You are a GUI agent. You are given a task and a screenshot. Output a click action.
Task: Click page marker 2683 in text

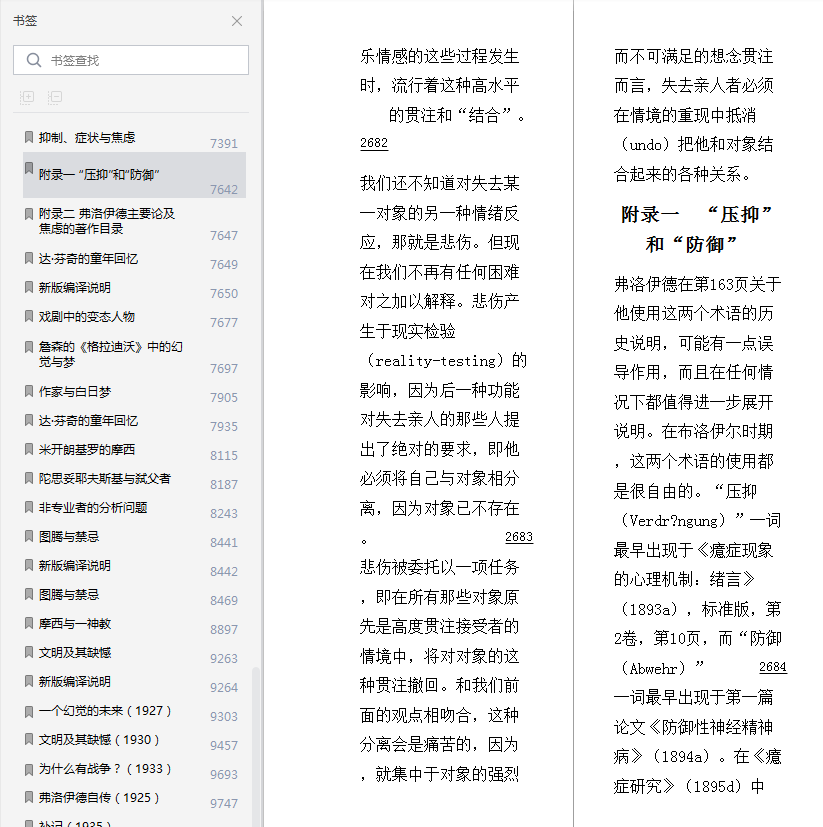pos(519,537)
